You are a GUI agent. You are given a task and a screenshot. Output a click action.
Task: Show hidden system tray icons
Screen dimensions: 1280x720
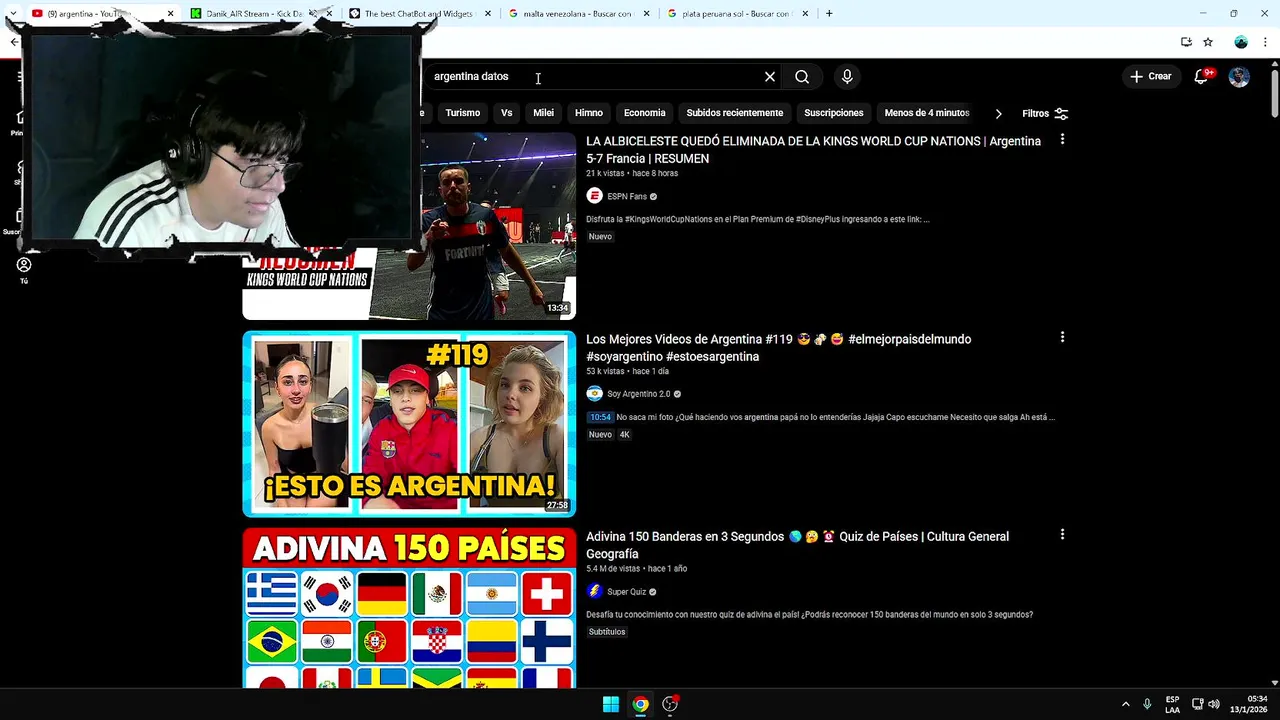coord(1125,704)
